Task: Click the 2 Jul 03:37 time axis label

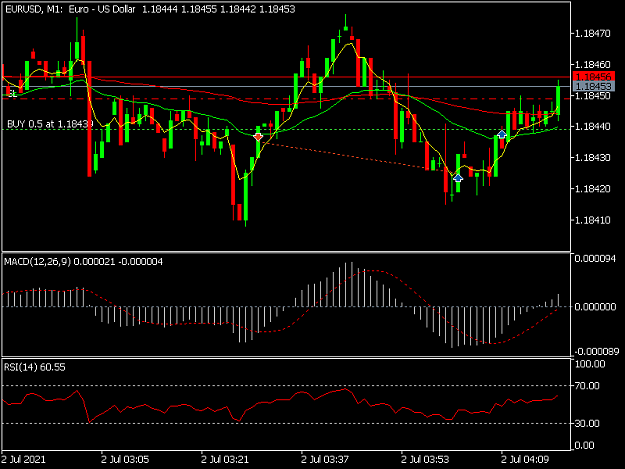Action: tap(325, 459)
